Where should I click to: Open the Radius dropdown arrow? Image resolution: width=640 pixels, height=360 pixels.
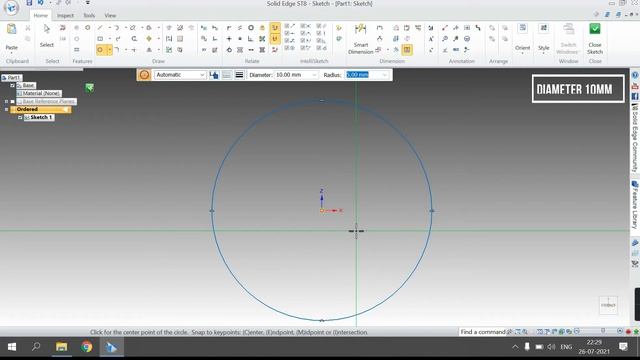[x=384, y=75]
